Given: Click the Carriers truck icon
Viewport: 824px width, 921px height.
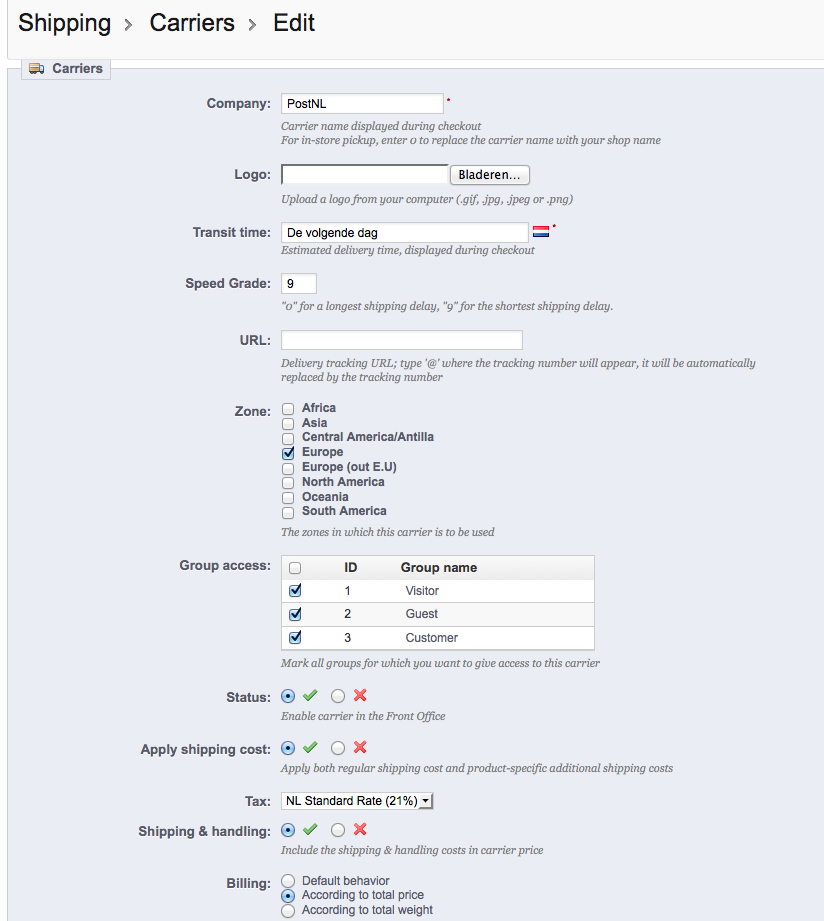Looking at the screenshot, I should [x=36, y=69].
